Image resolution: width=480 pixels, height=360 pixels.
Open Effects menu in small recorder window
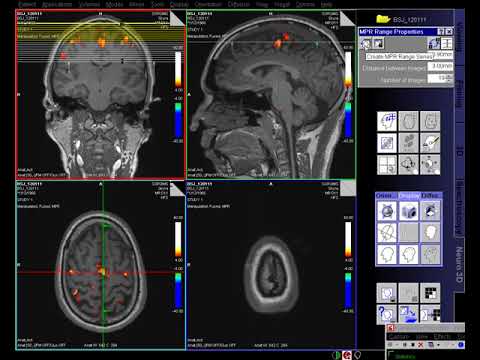(442, 337)
